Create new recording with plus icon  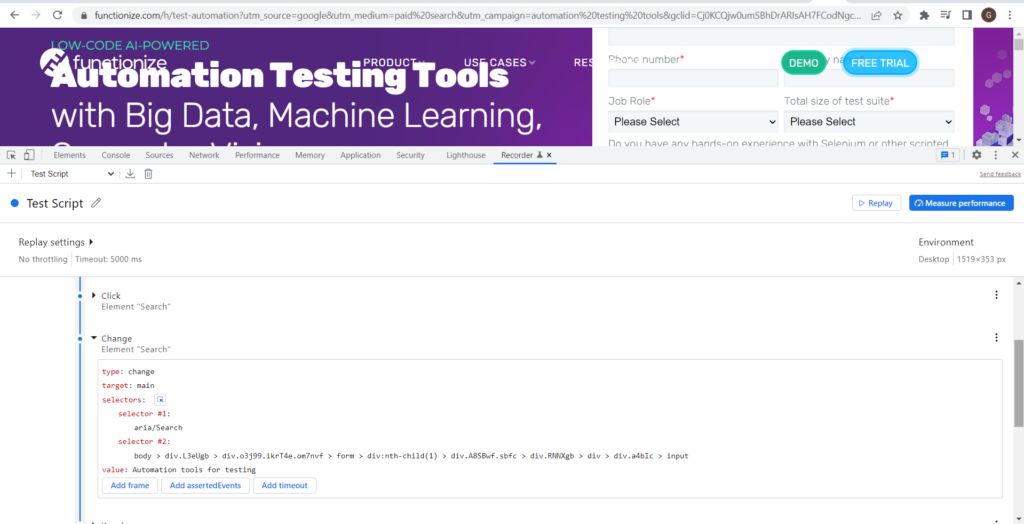(x=10, y=173)
